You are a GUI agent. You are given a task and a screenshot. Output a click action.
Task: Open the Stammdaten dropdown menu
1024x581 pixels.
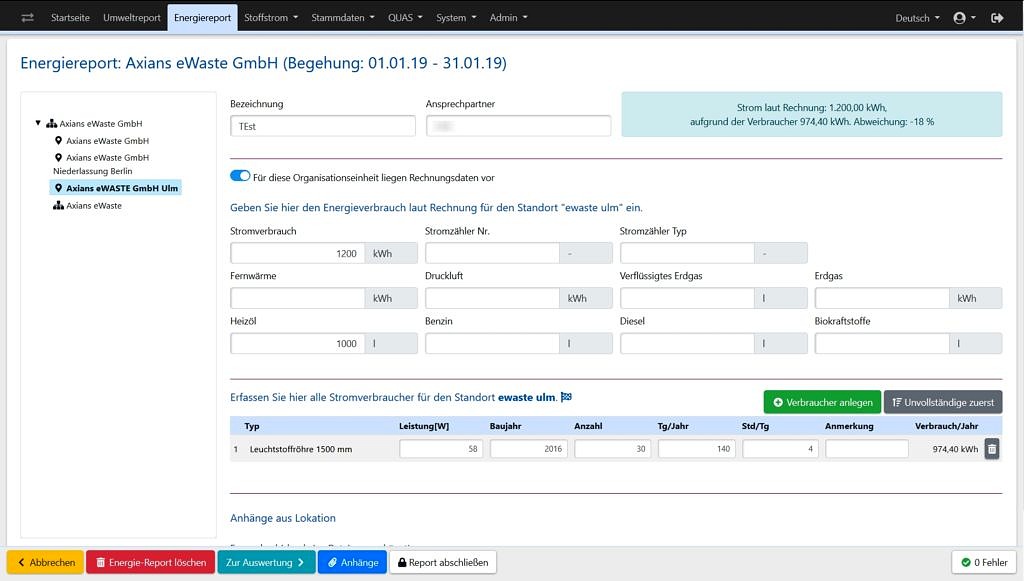[343, 18]
